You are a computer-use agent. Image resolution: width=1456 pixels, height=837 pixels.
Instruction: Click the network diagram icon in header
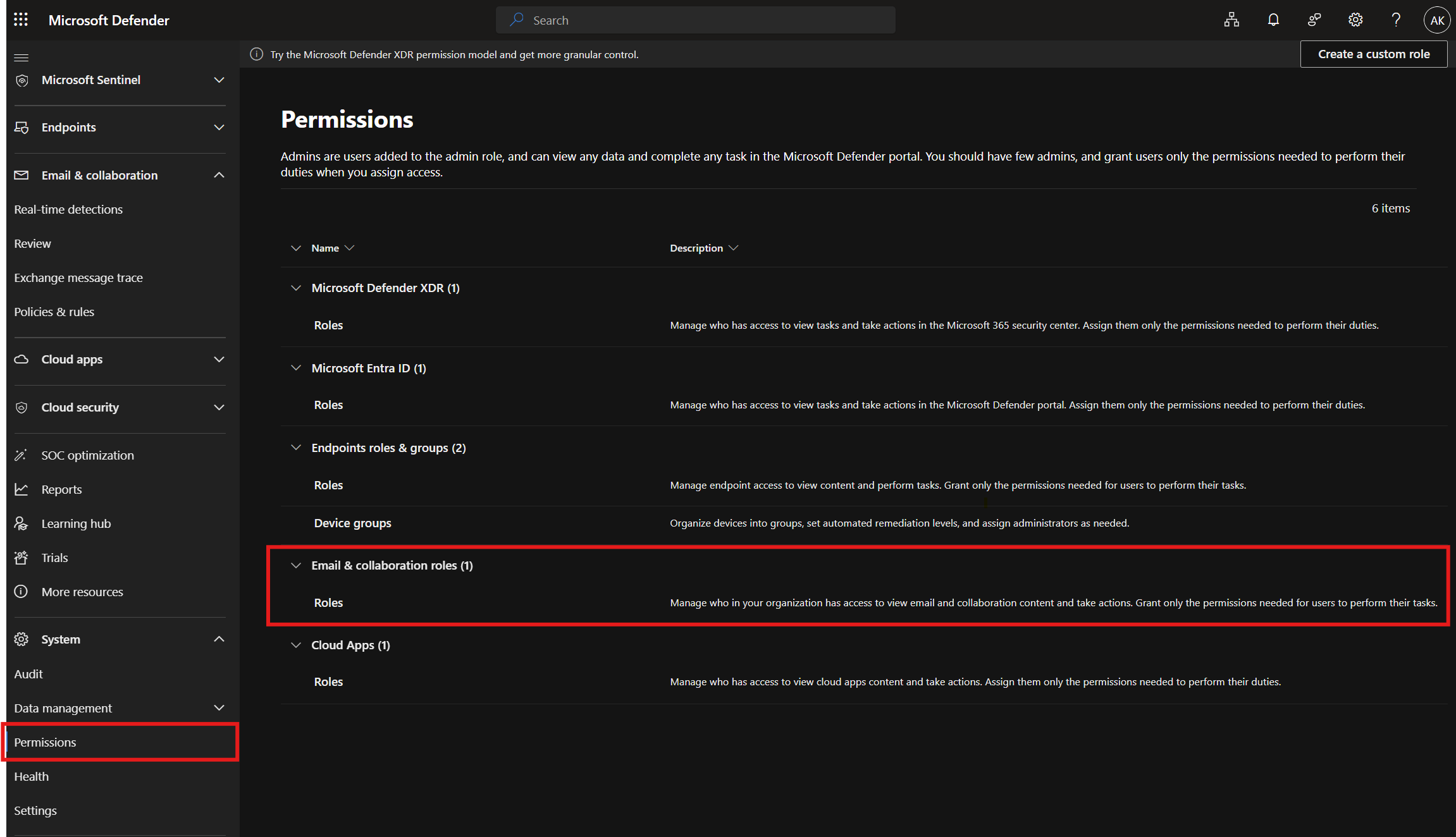click(x=1231, y=20)
